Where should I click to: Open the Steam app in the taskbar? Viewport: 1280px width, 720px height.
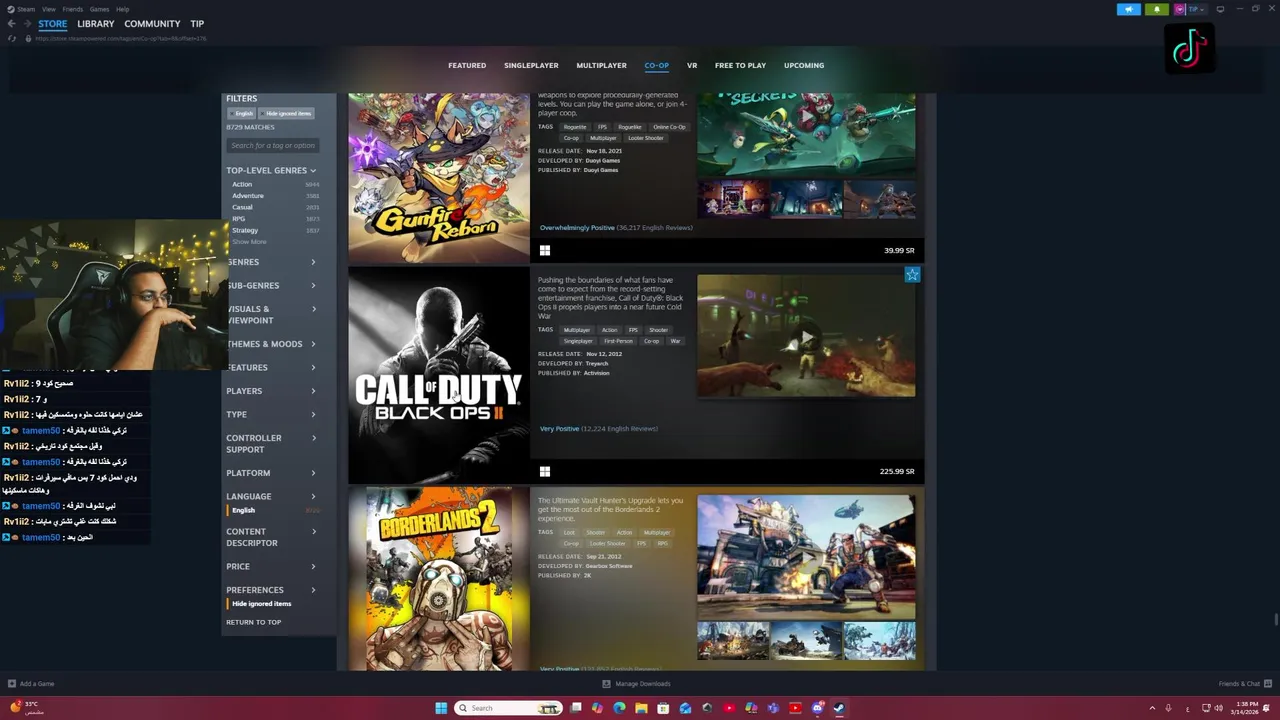click(x=839, y=708)
